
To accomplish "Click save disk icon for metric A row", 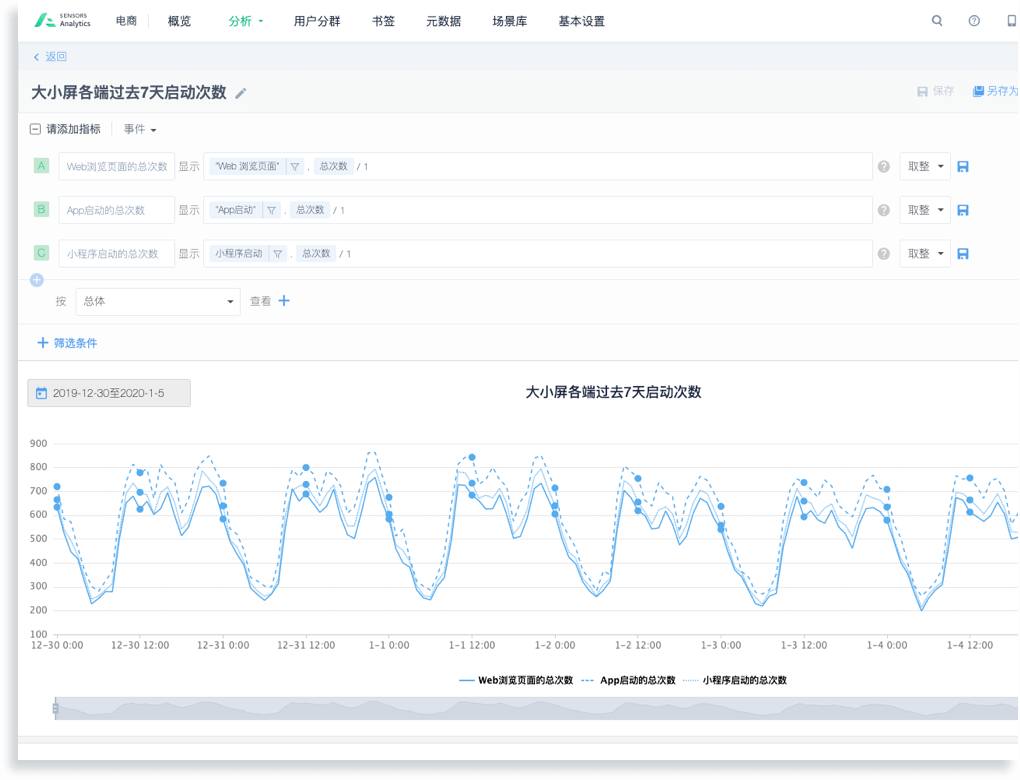I will pyautogui.click(x=963, y=166).
